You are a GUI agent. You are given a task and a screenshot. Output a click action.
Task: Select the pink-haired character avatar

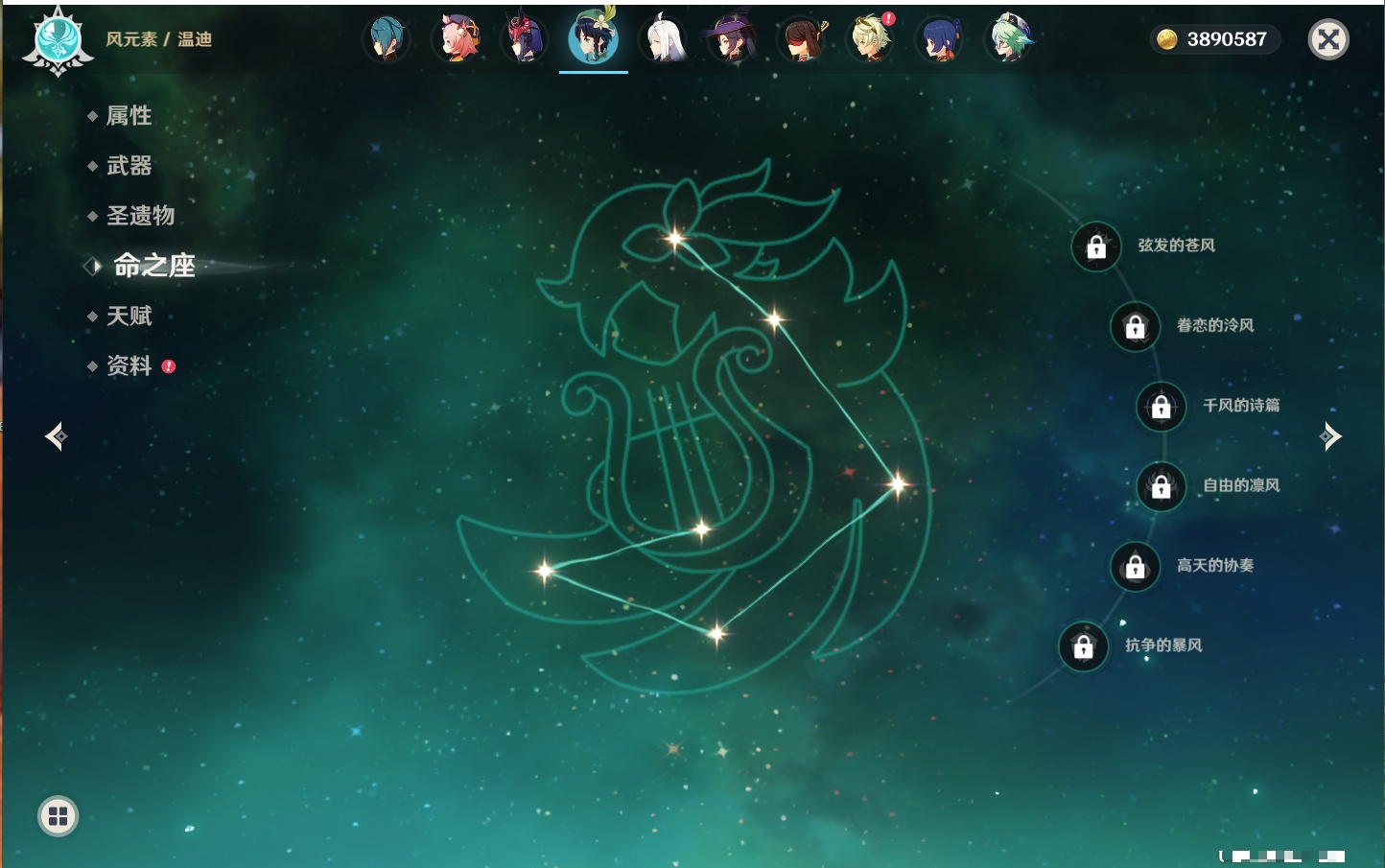point(456,39)
